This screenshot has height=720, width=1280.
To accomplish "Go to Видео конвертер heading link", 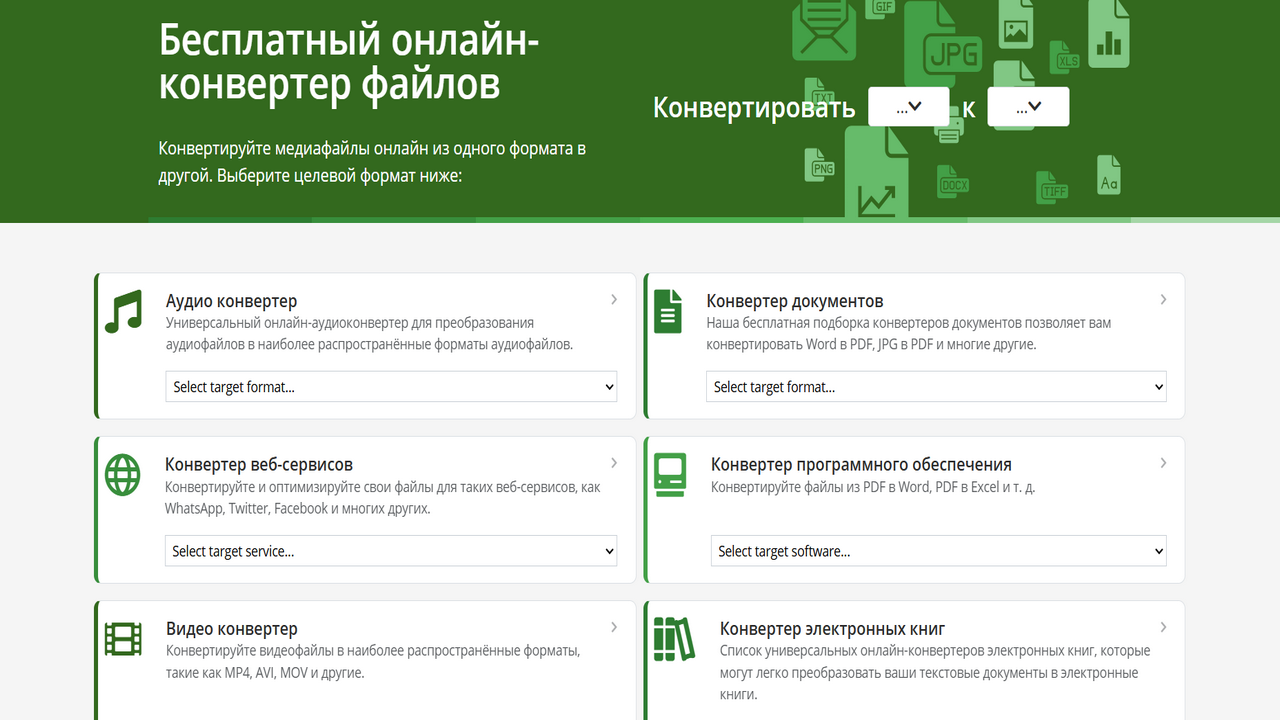I will point(232,629).
